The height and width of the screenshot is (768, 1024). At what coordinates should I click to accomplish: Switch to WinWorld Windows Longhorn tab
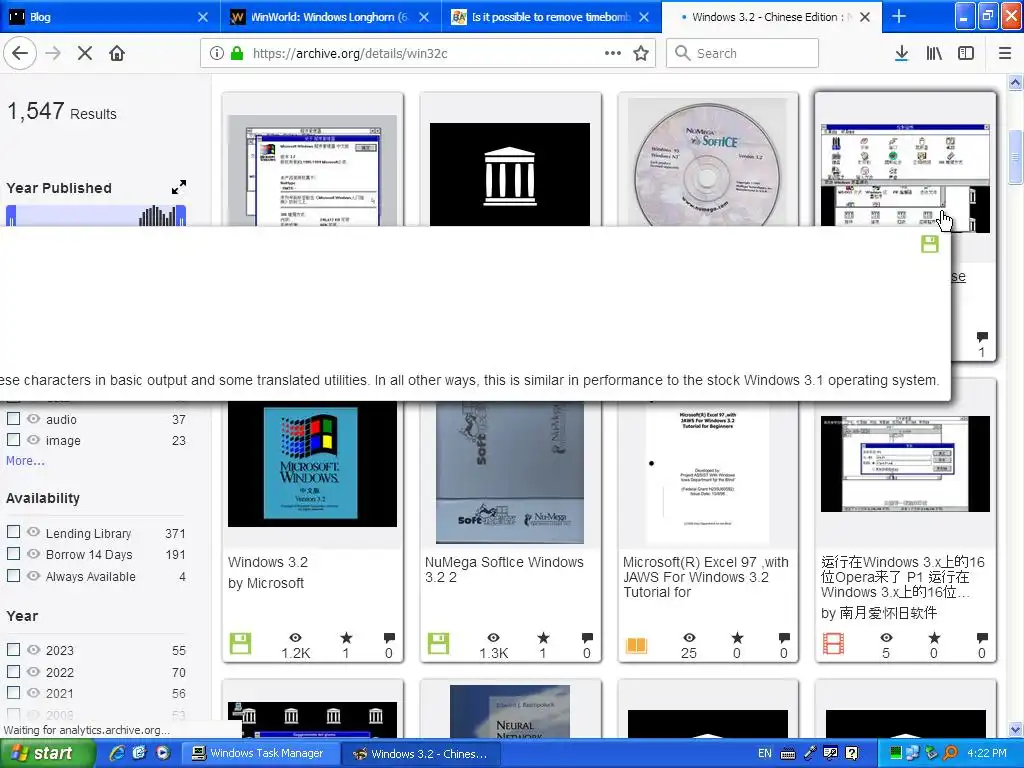click(x=330, y=17)
